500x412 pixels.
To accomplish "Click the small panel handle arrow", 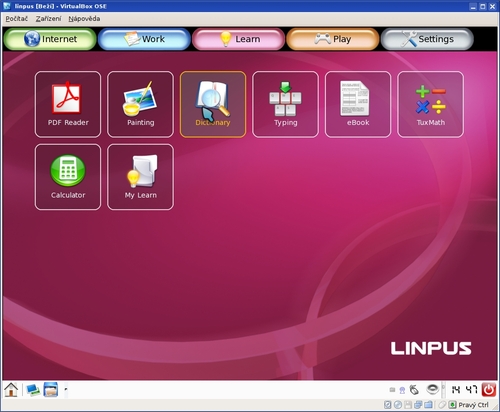I will pyautogui.click(x=66, y=389).
